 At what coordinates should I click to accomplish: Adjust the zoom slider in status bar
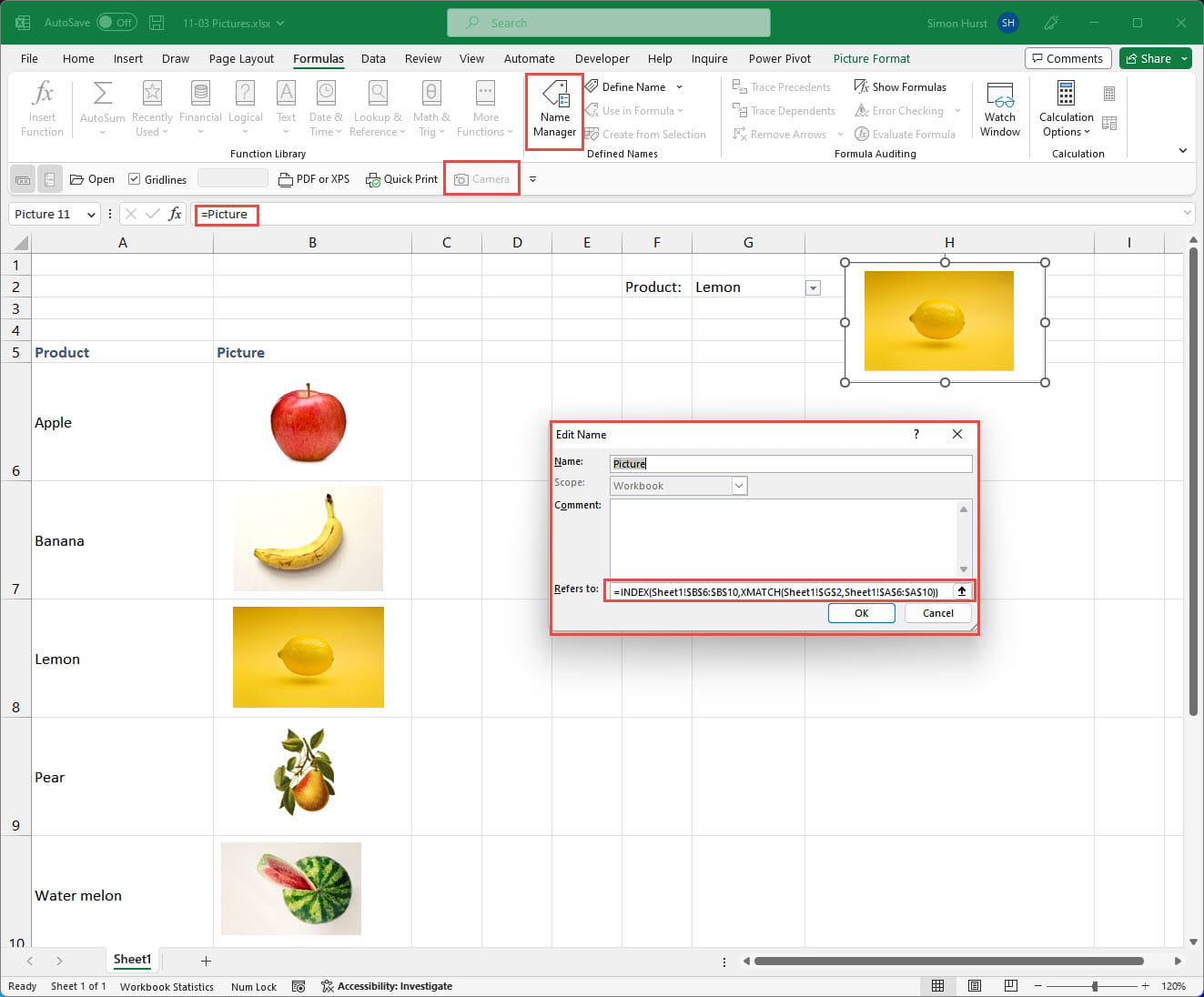point(1095,986)
